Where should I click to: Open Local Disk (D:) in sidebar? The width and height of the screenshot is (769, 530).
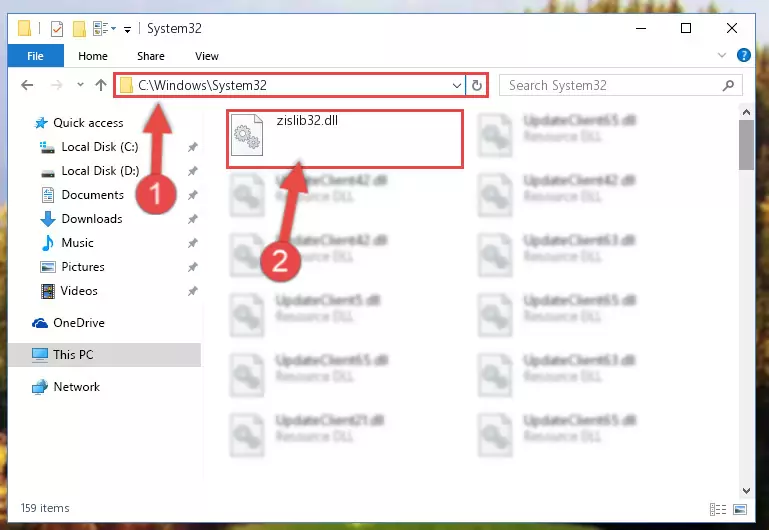pos(100,171)
